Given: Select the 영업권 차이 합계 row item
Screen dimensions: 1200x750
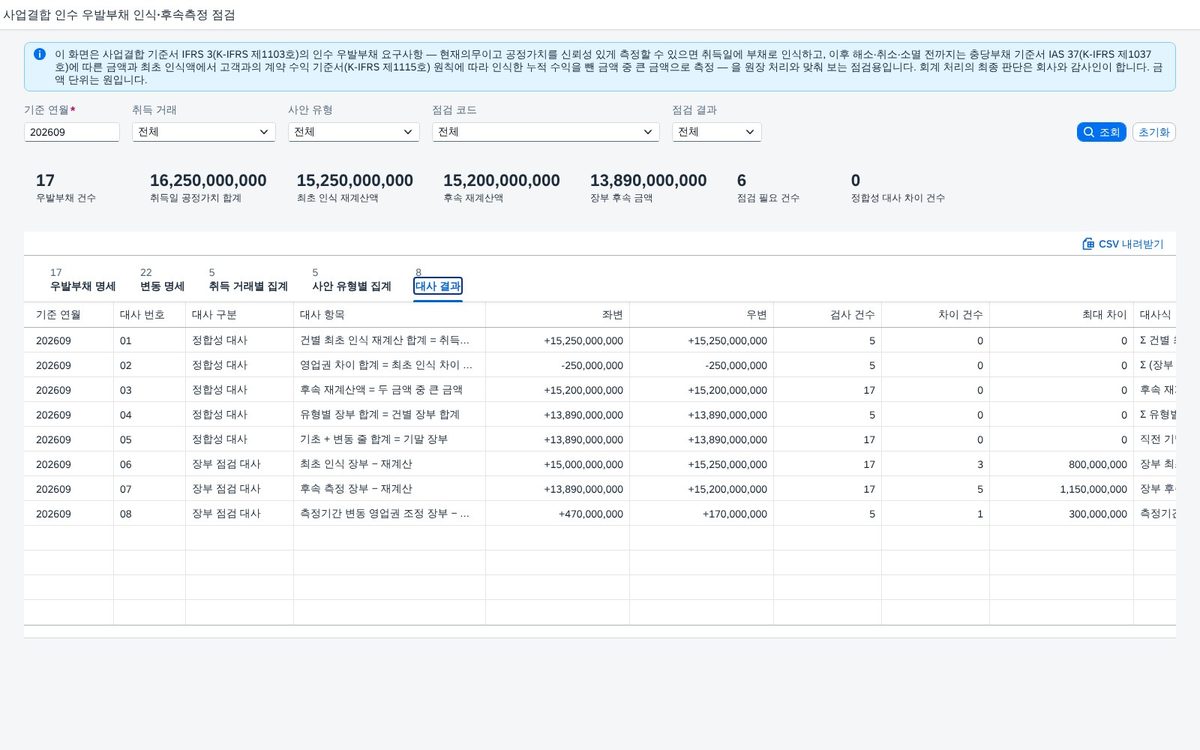Looking at the screenshot, I should click(x=390, y=365).
